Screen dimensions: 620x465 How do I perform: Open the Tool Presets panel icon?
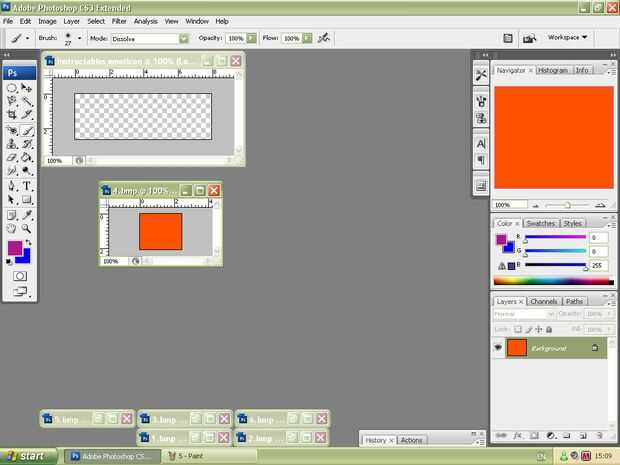click(481, 75)
